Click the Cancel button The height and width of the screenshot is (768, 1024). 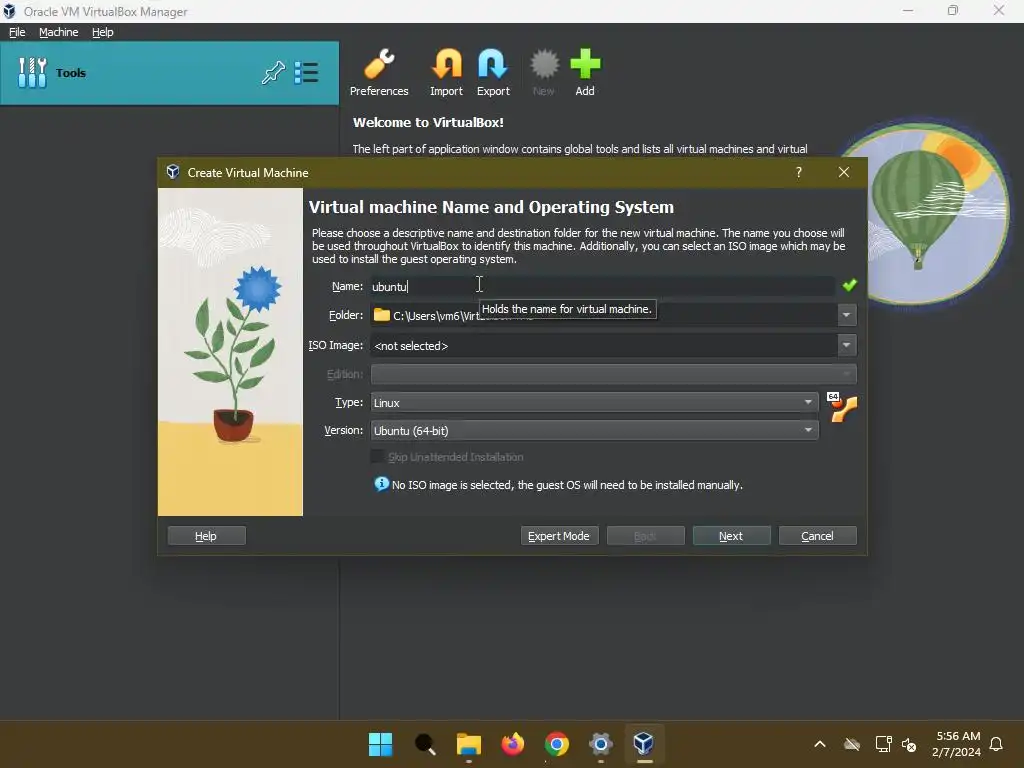click(x=818, y=536)
